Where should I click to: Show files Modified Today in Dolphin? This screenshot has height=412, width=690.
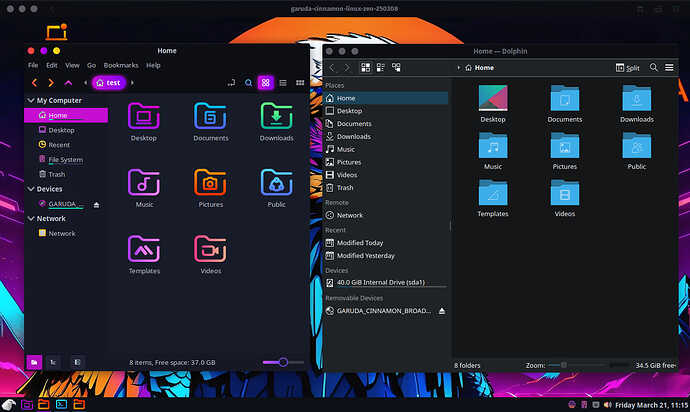click(386, 243)
